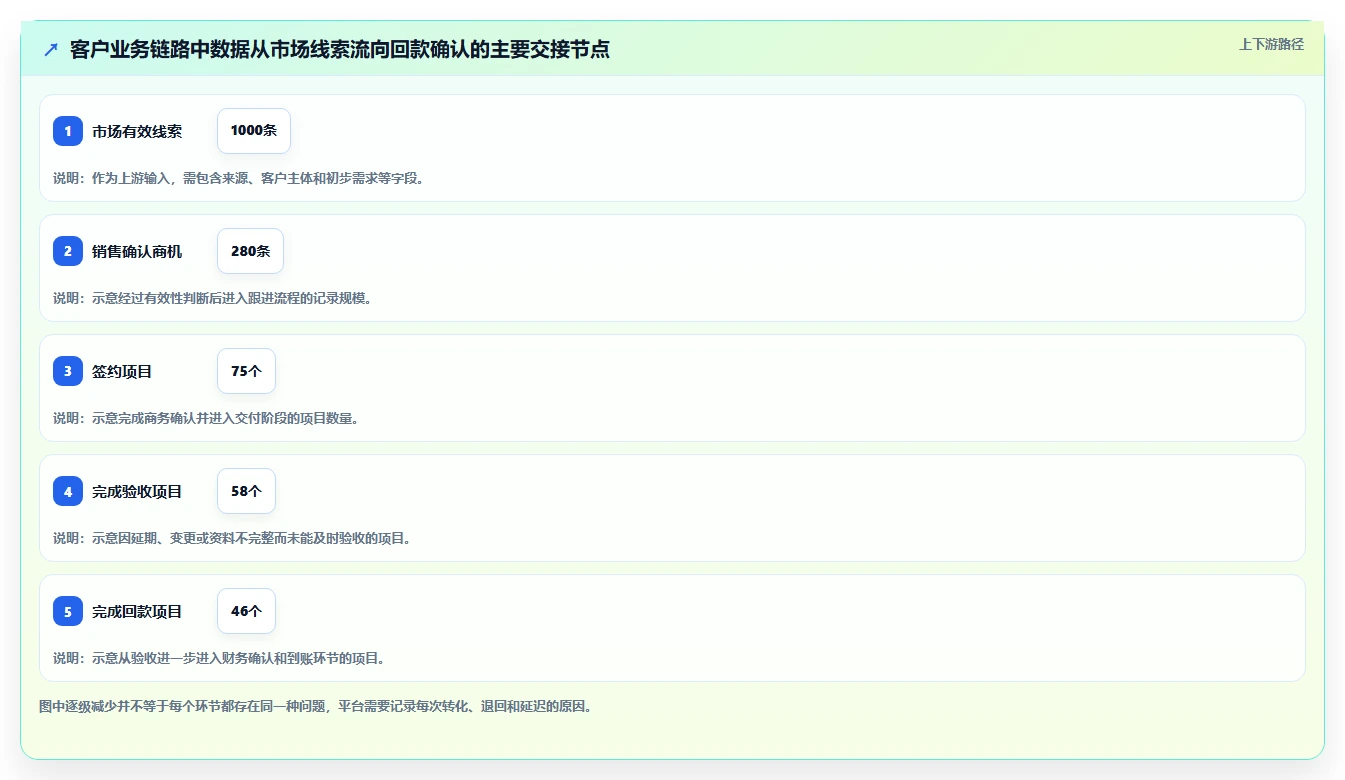
Task: Click the note 作为上游输入，需包含来源
Action: coord(238,178)
